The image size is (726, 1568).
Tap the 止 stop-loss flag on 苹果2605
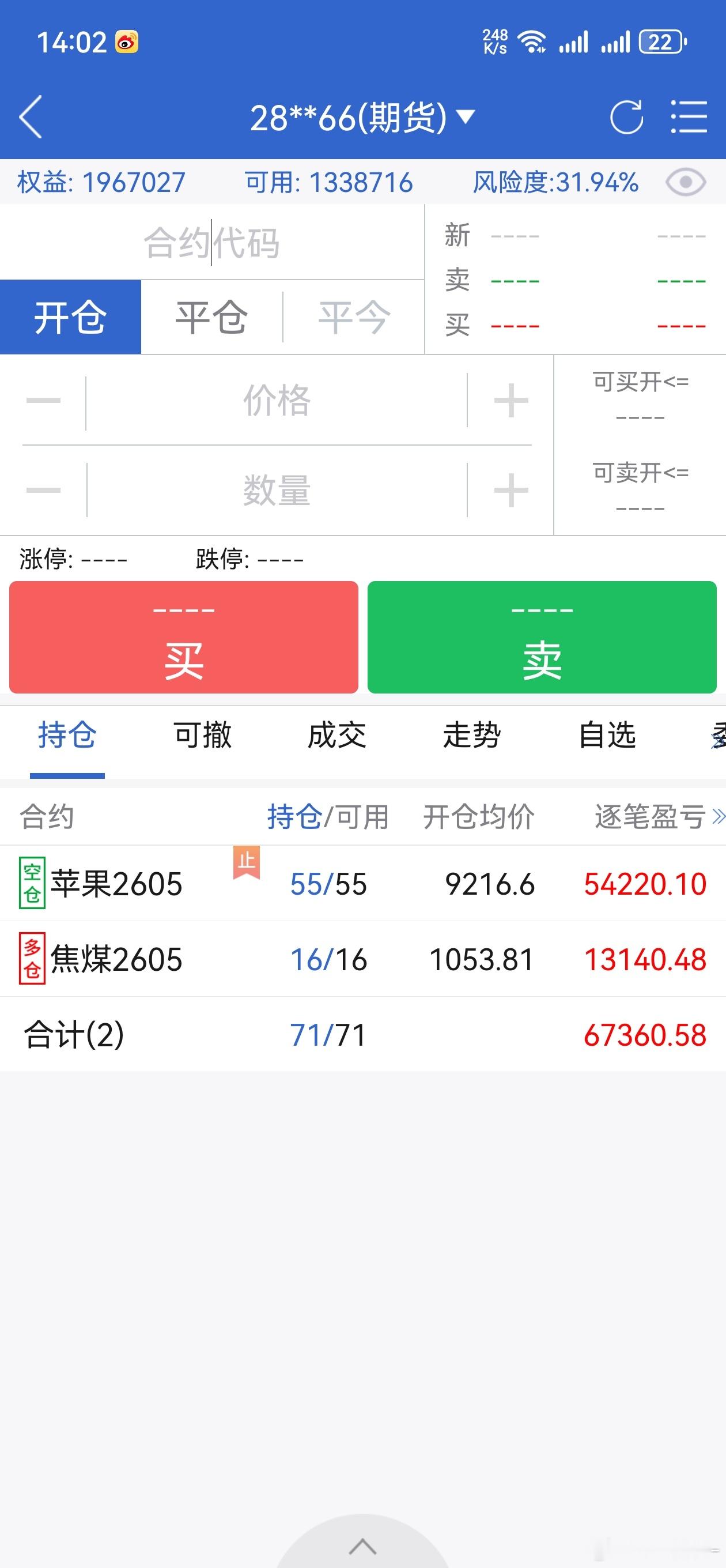pos(247,862)
